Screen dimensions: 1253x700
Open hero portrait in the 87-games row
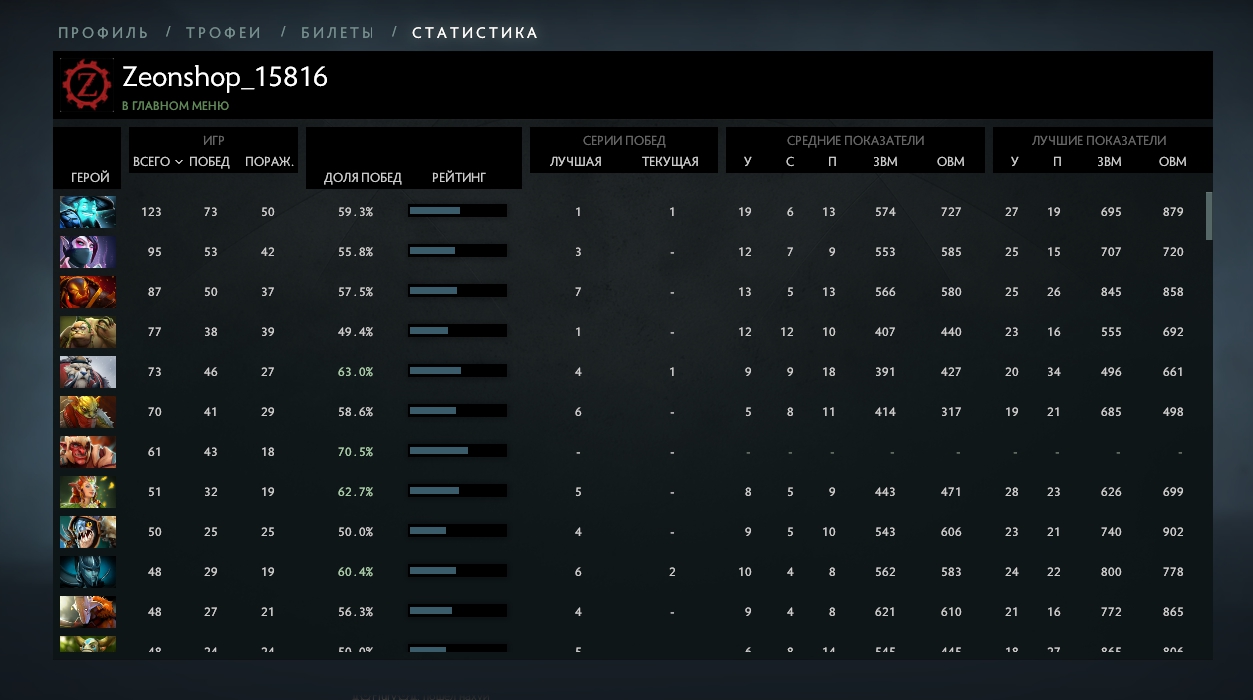pyautogui.click(x=88, y=292)
